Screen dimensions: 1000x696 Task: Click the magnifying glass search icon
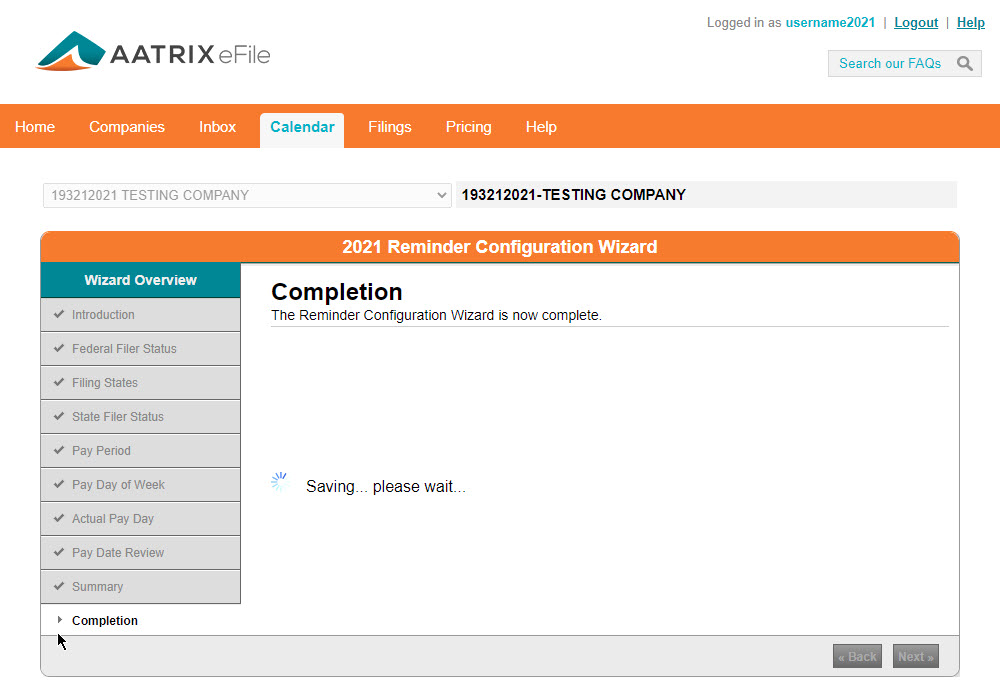(x=964, y=64)
